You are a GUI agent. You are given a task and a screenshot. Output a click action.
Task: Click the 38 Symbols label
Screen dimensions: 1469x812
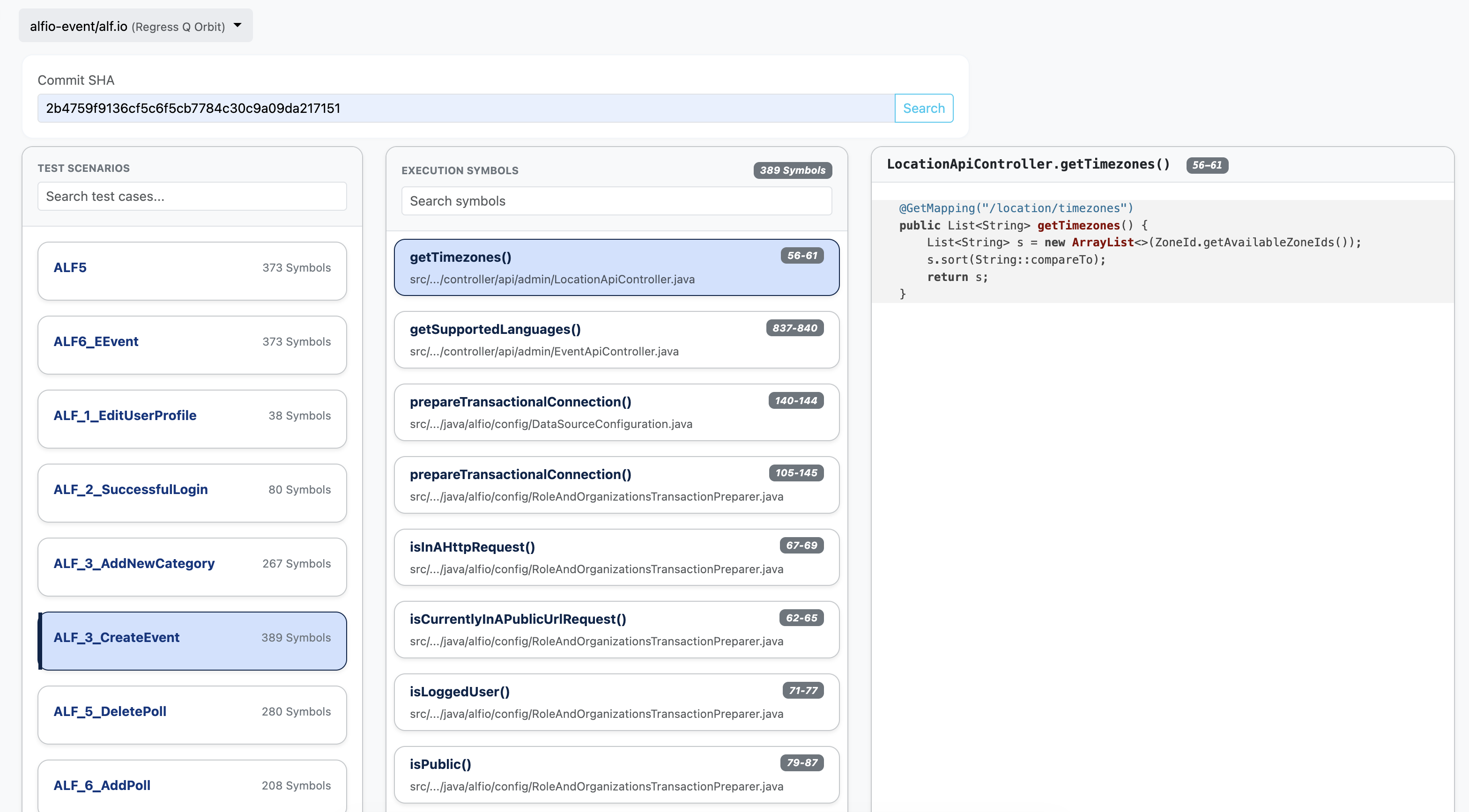coord(299,416)
